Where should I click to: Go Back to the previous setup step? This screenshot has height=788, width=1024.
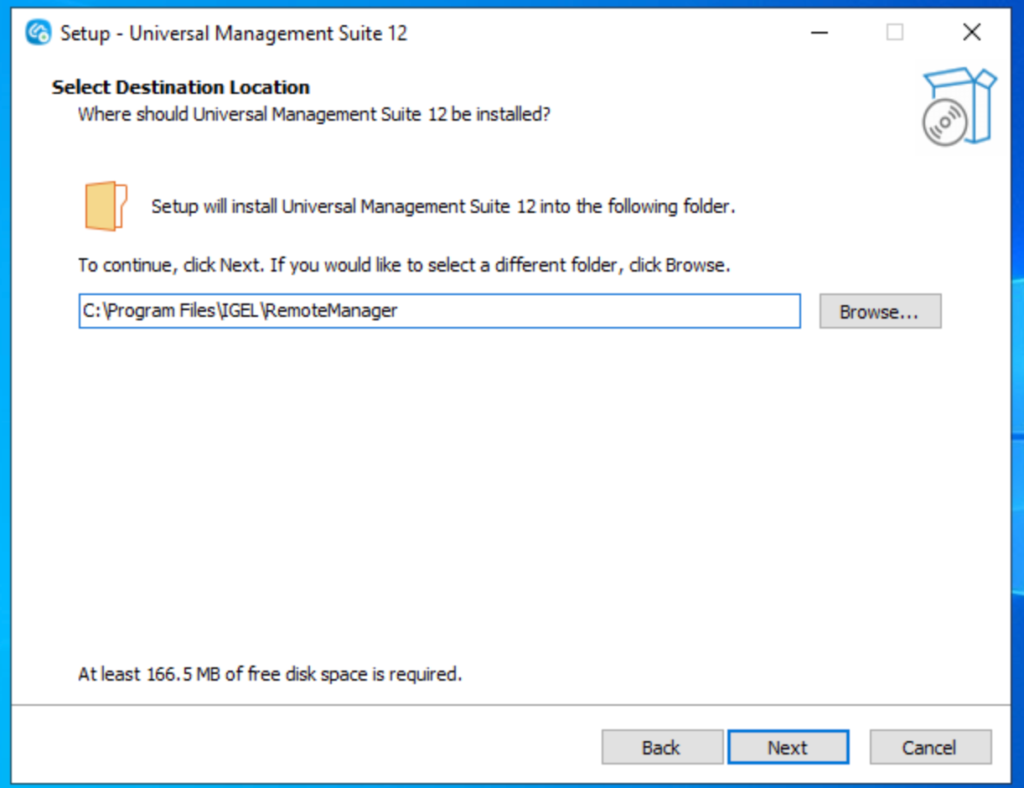(661, 747)
